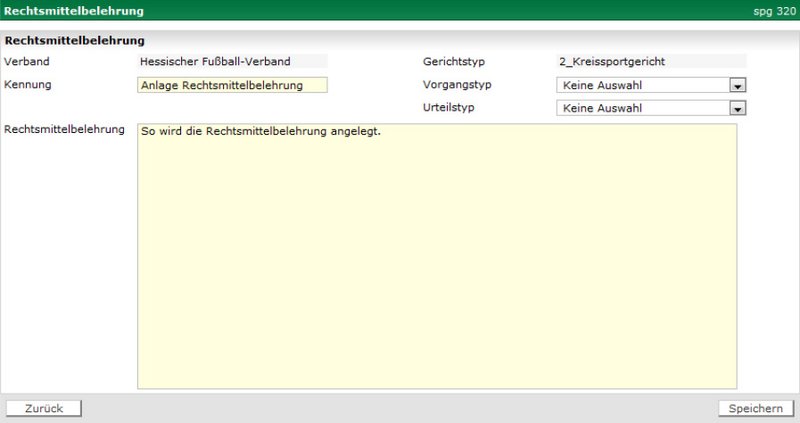Click the Rechtsmittelbelehrung label beside the text area
This screenshot has height=423, width=800.
[x=64, y=129]
